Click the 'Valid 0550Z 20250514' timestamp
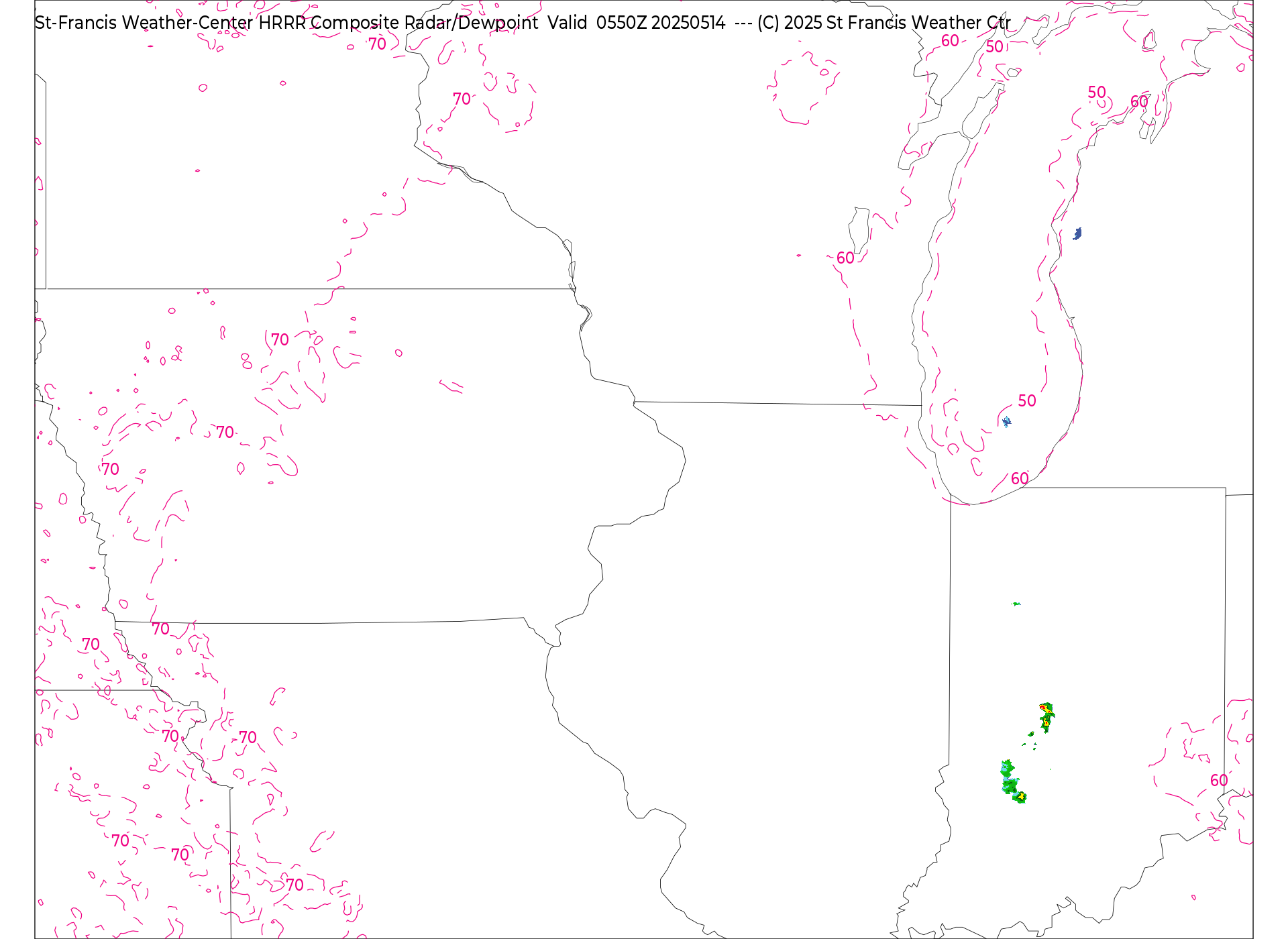Viewport: 1288px width, 939px height. [x=636, y=23]
